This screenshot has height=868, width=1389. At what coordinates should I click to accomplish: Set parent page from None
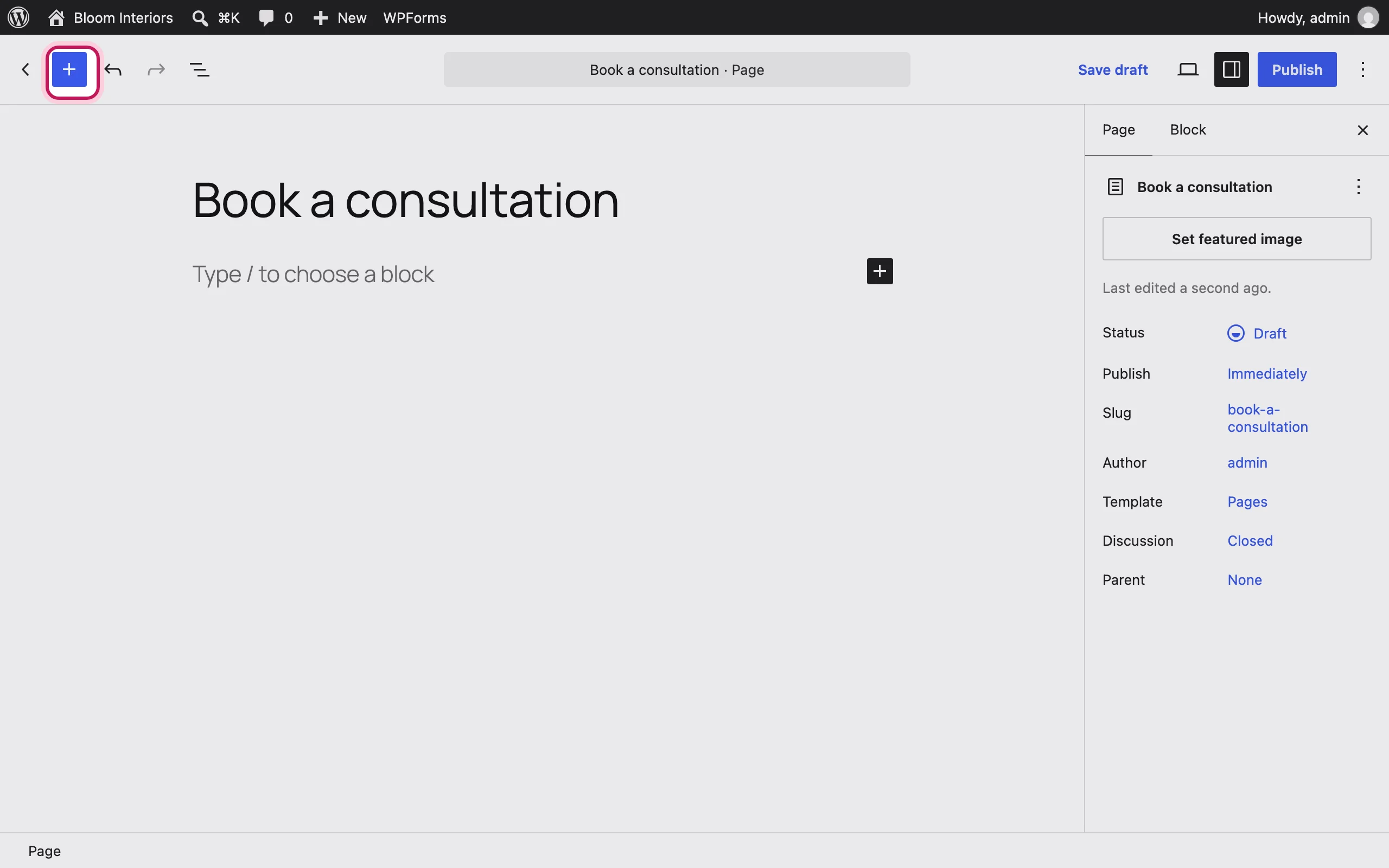click(1244, 580)
